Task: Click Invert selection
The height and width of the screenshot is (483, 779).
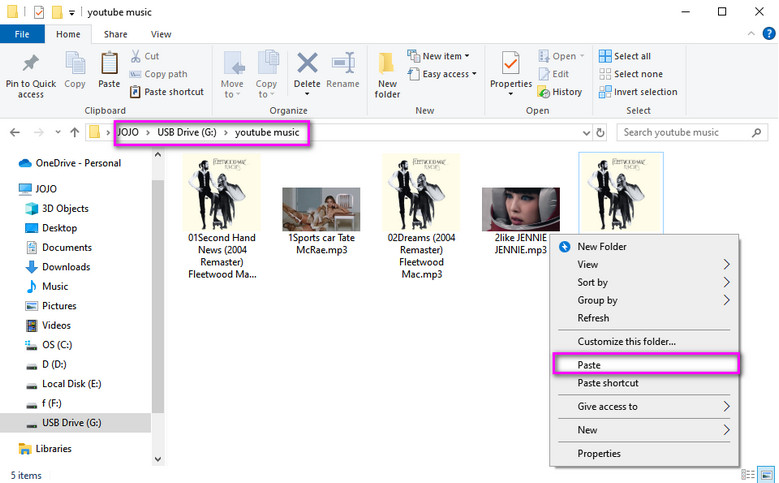Action: coord(638,92)
